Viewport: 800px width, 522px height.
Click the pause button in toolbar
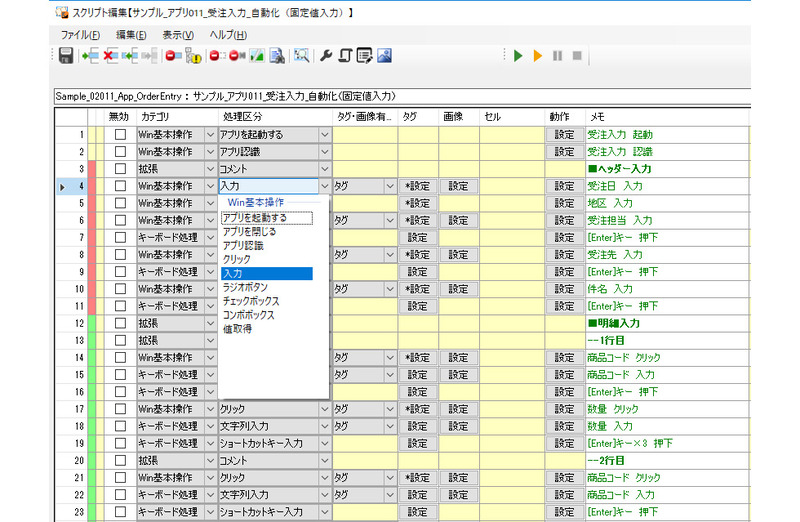pos(557,56)
